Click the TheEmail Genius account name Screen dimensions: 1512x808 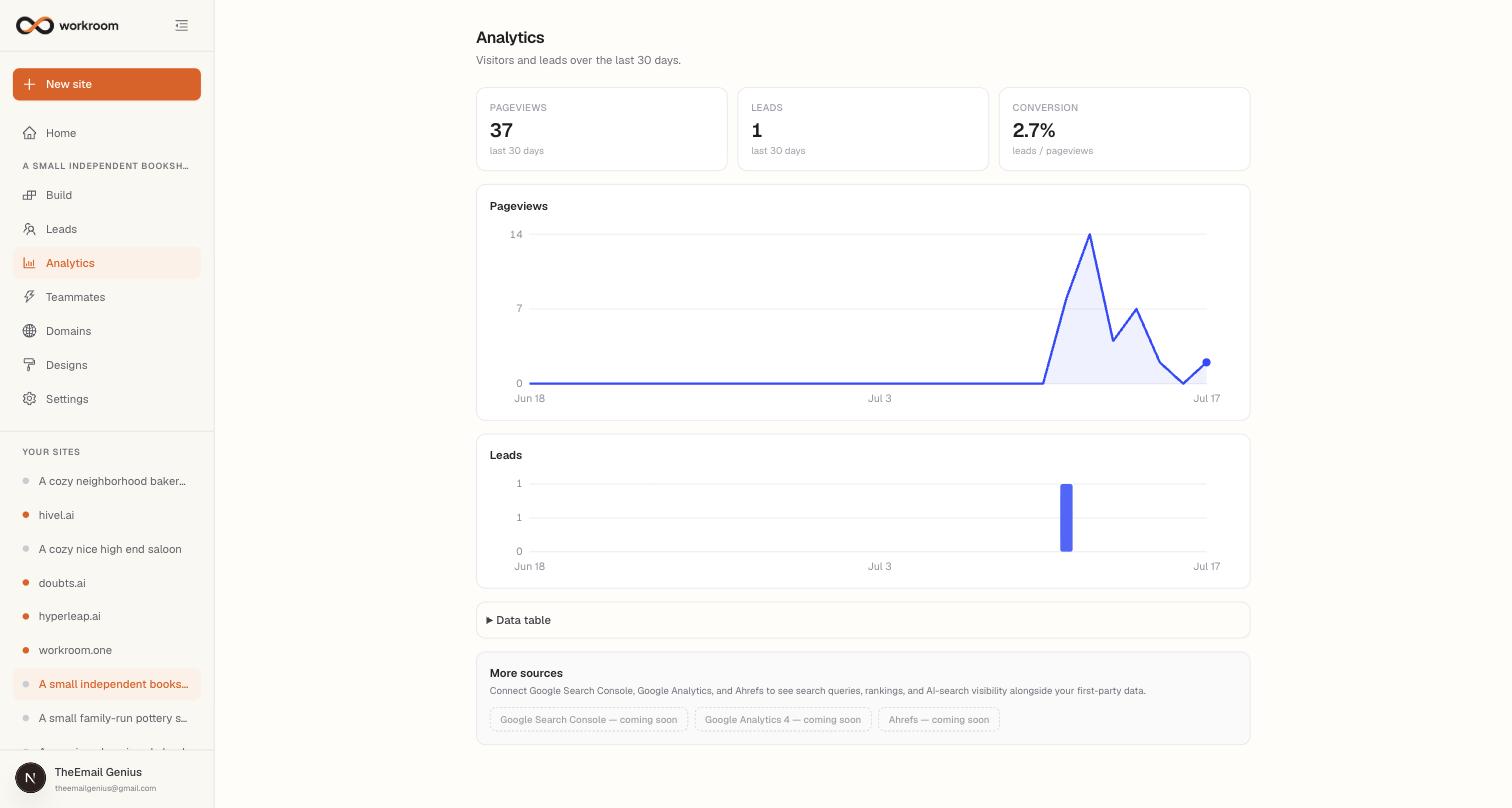(x=98, y=772)
